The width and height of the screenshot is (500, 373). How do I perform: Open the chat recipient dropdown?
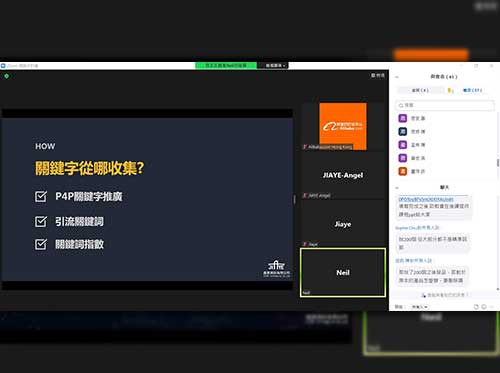click(x=420, y=307)
